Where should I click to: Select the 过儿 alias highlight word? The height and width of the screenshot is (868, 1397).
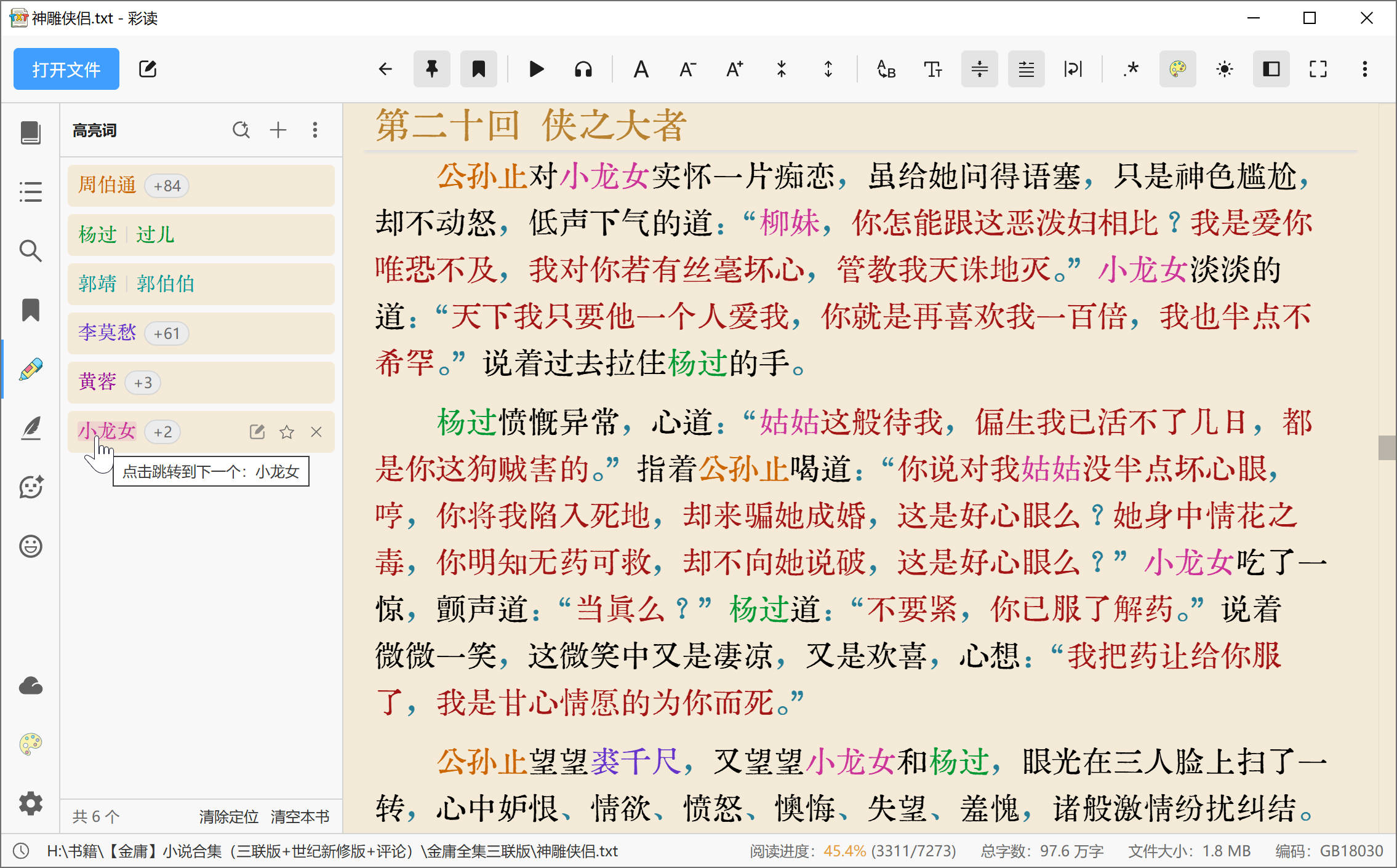click(x=155, y=234)
